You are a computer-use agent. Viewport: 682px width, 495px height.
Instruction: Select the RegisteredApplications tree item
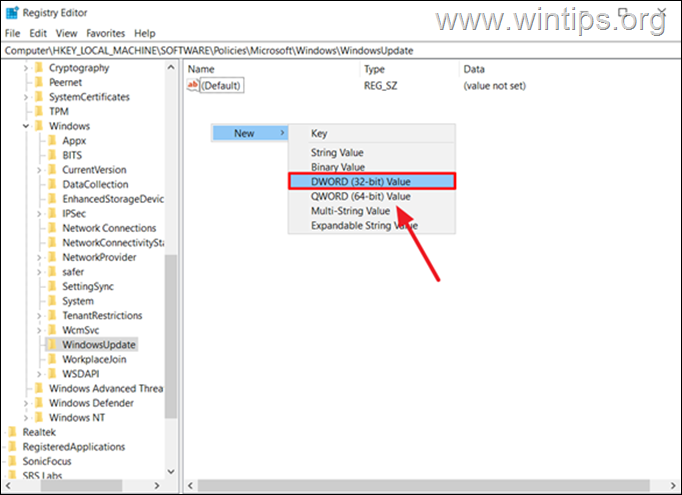tap(74, 447)
